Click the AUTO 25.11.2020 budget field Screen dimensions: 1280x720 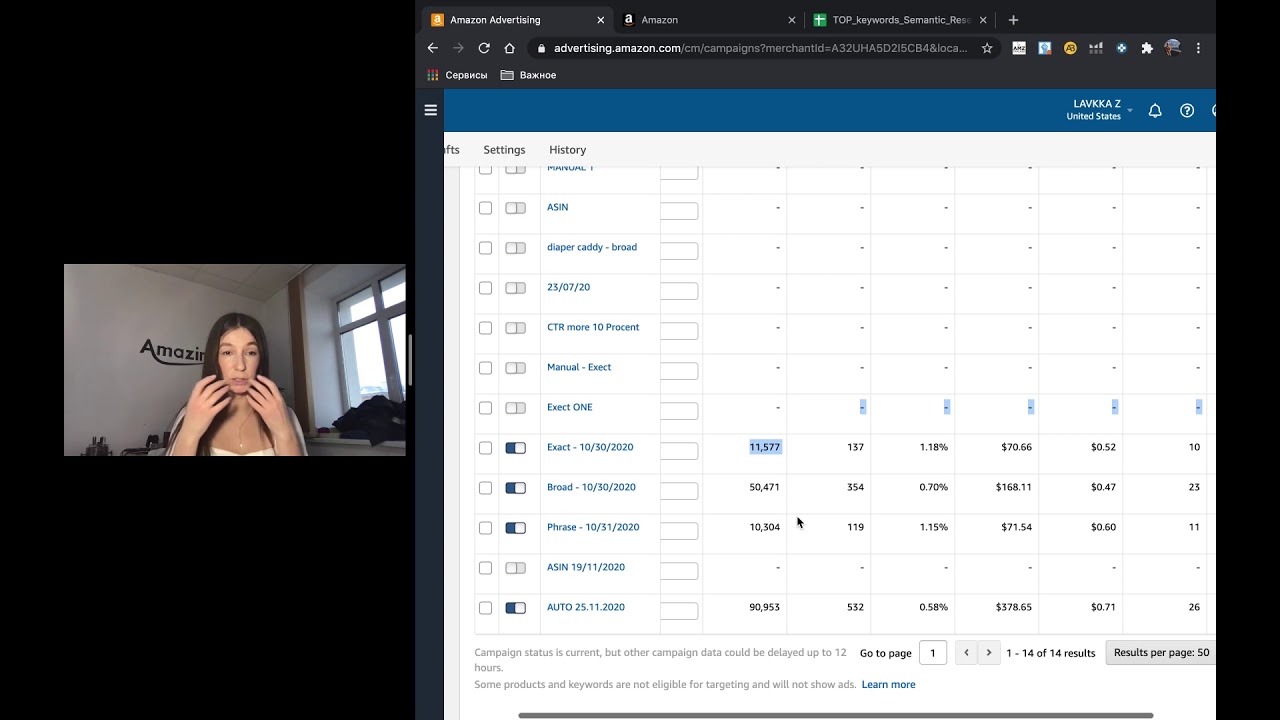point(679,611)
